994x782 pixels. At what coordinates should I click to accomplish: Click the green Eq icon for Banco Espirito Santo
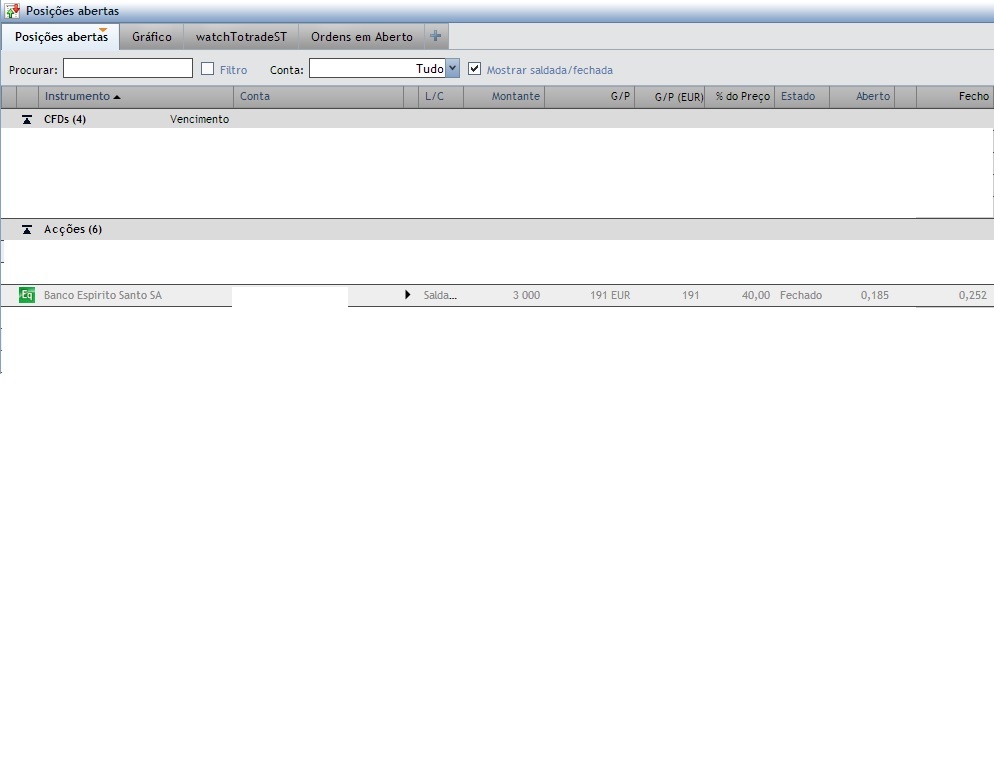[27, 295]
